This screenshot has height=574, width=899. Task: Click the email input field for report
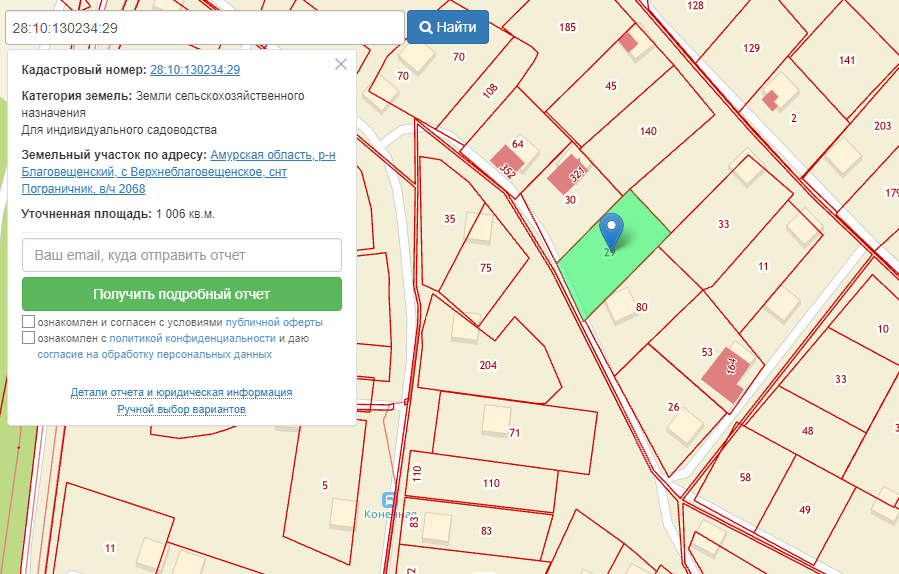click(182, 255)
